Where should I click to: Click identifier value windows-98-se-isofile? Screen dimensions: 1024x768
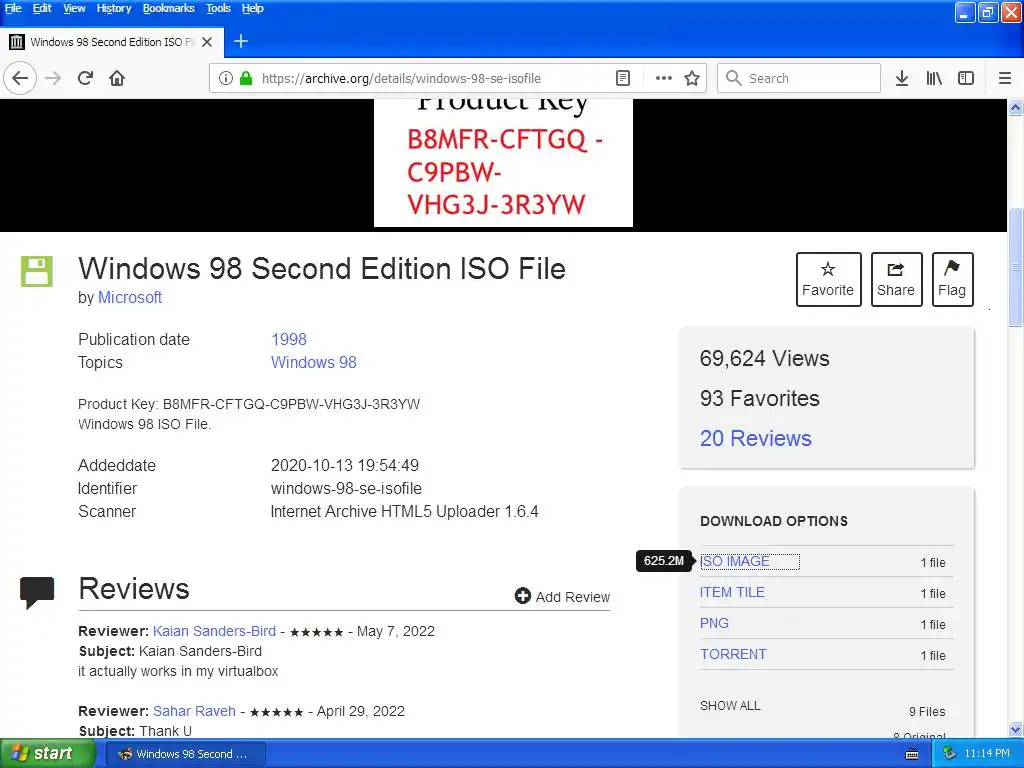(346, 488)
